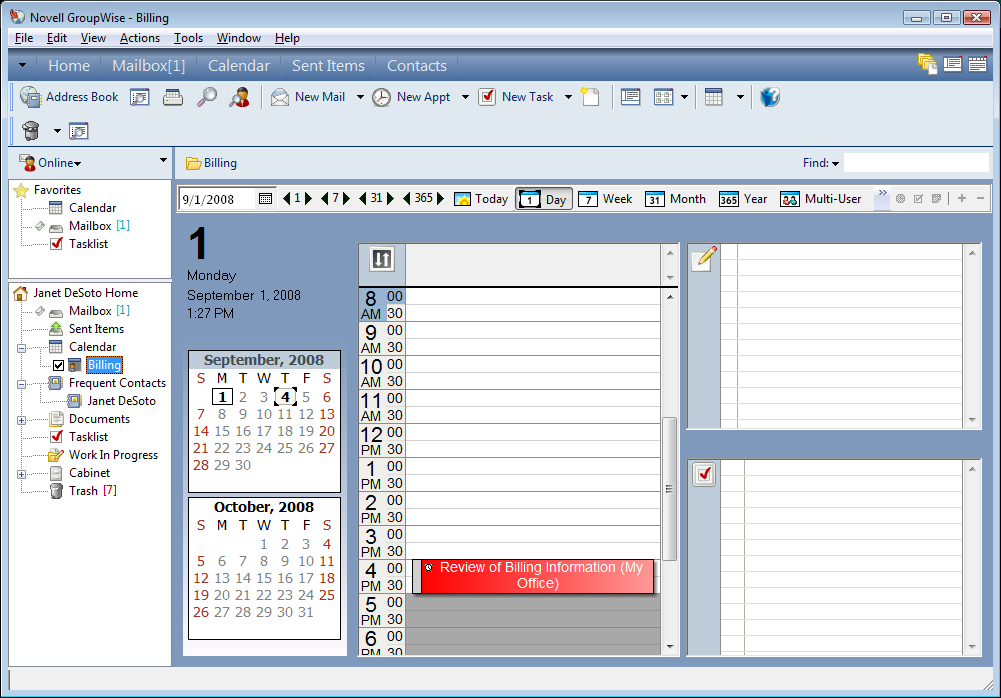Open the folder list header dropdown arrow
The image size is (1001, 698).
pyautogui.click(x=163, y=160)
